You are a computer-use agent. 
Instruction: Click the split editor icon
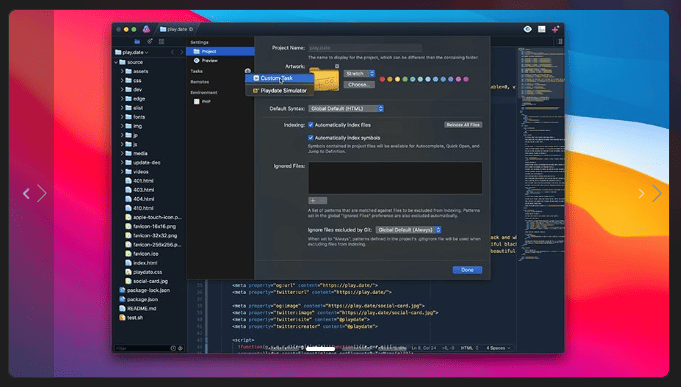(560, 42)
